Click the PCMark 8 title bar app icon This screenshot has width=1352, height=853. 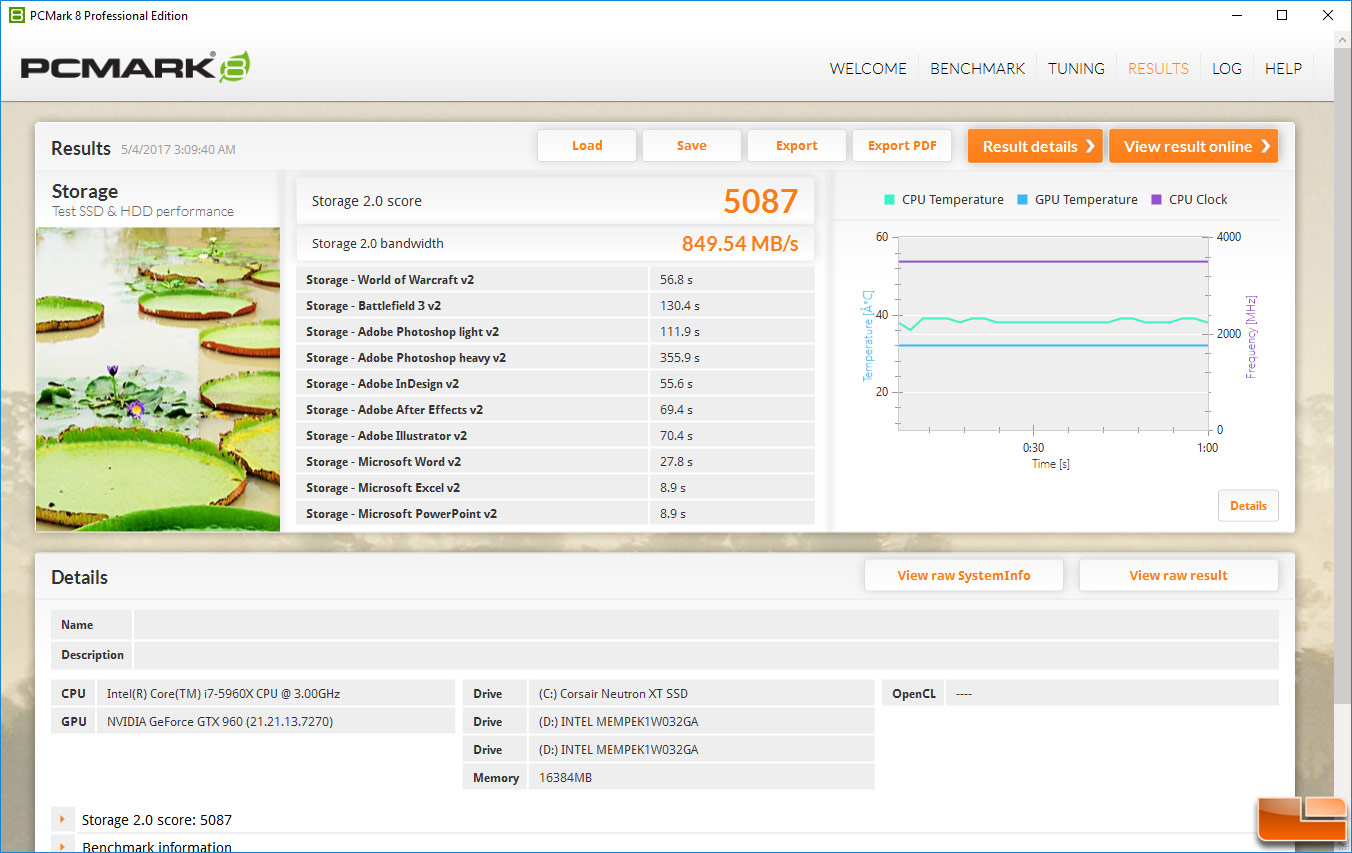tap(17, 15)
